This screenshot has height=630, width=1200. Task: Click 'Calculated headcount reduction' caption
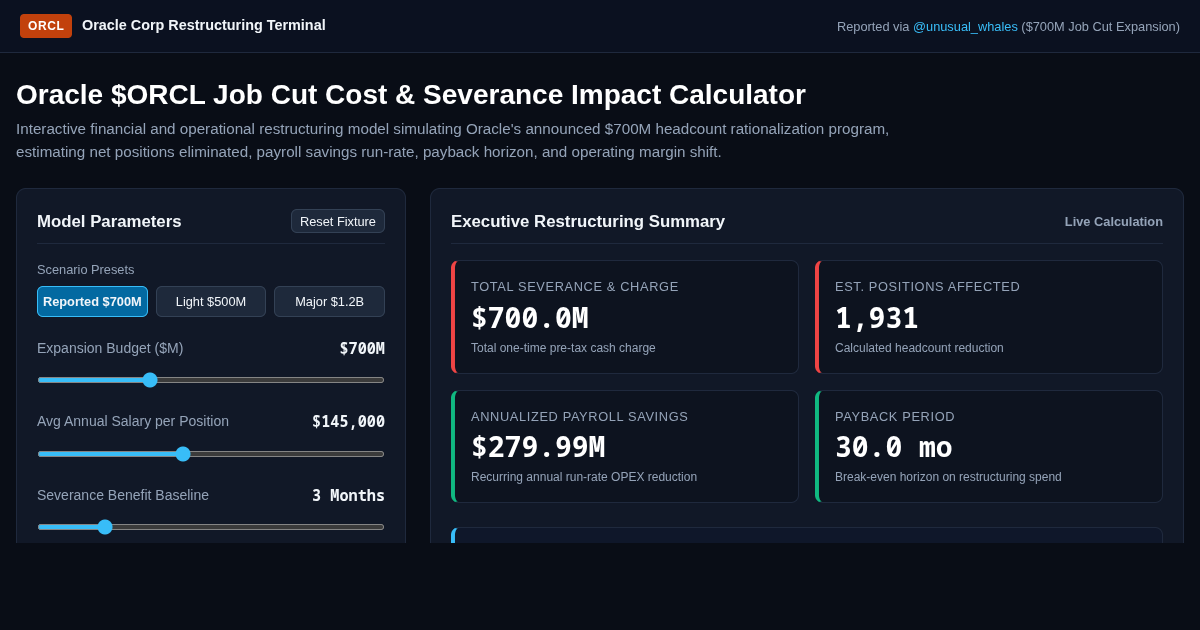(x=919, y=348)
